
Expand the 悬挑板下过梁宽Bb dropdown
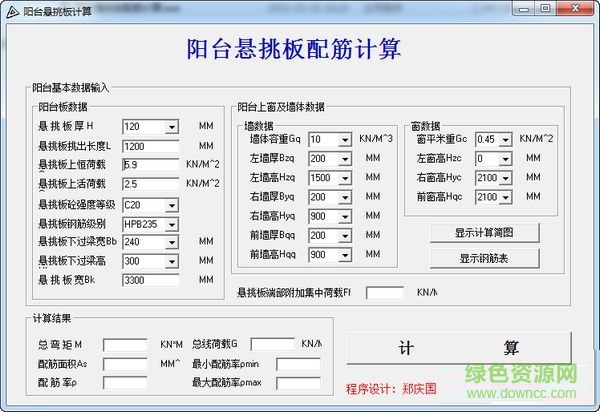(x=172, y=242)
